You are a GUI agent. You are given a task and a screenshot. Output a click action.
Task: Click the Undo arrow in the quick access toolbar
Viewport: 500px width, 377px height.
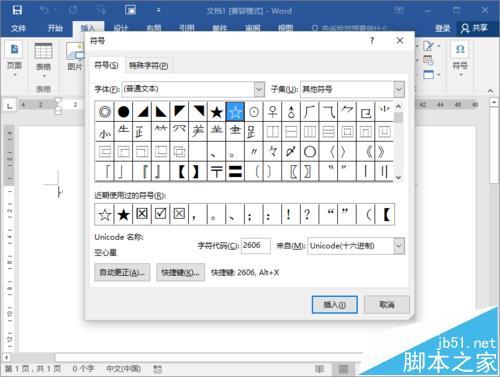click(44, 10)
